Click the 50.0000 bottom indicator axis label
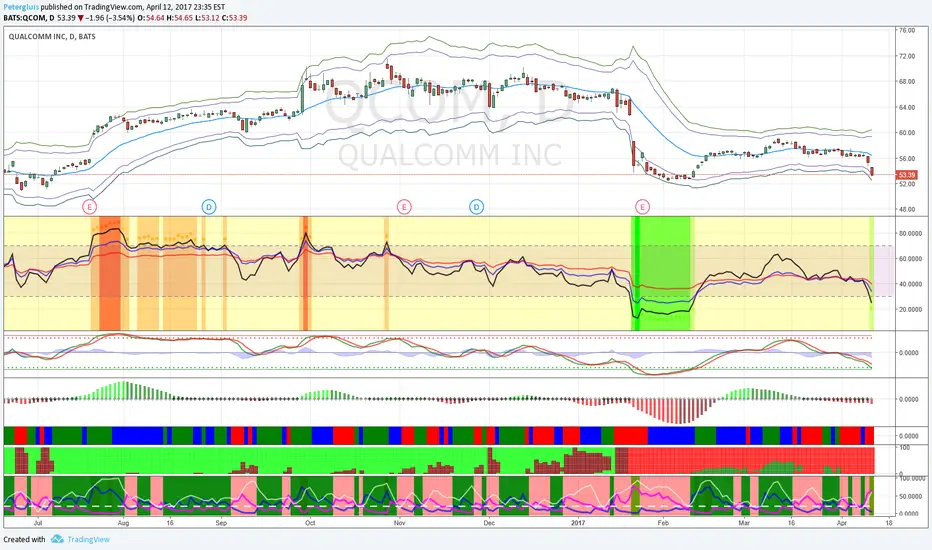 point(910,496)
